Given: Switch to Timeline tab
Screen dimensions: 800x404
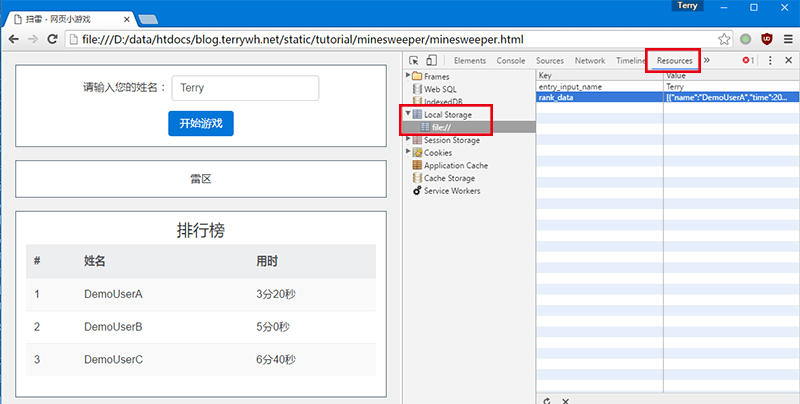Looking at the screenshot, I should [x=631, y=61].
